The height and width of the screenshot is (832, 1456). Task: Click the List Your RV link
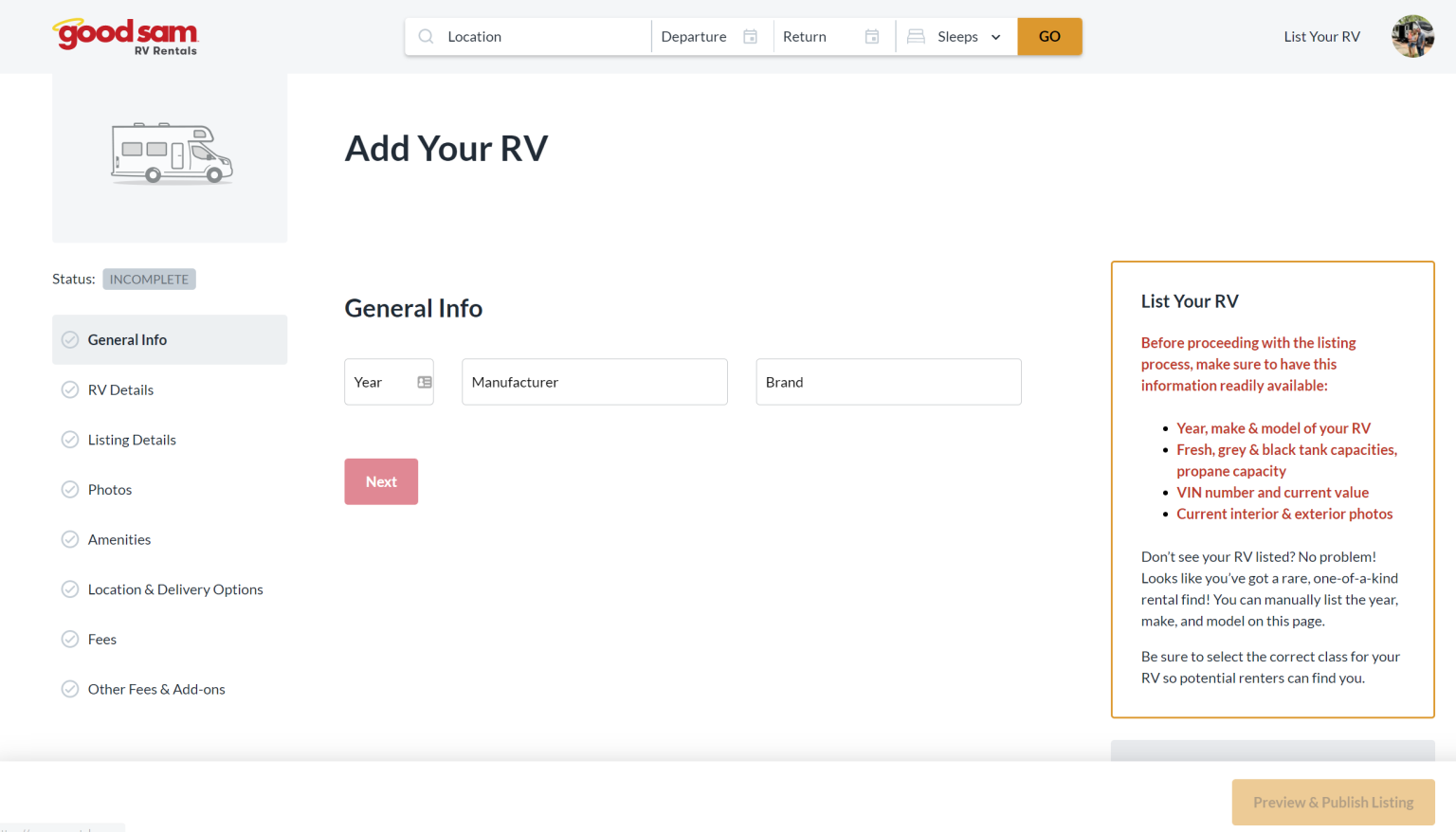(1321, 37)
